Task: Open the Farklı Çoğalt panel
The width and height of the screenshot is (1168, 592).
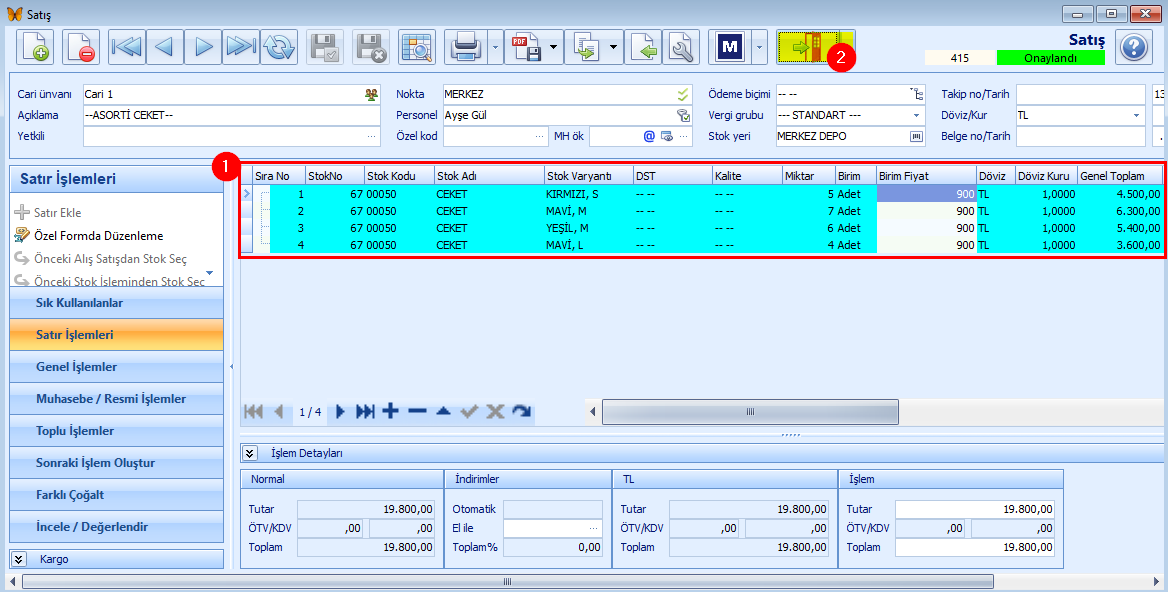Action: (116, 495)
